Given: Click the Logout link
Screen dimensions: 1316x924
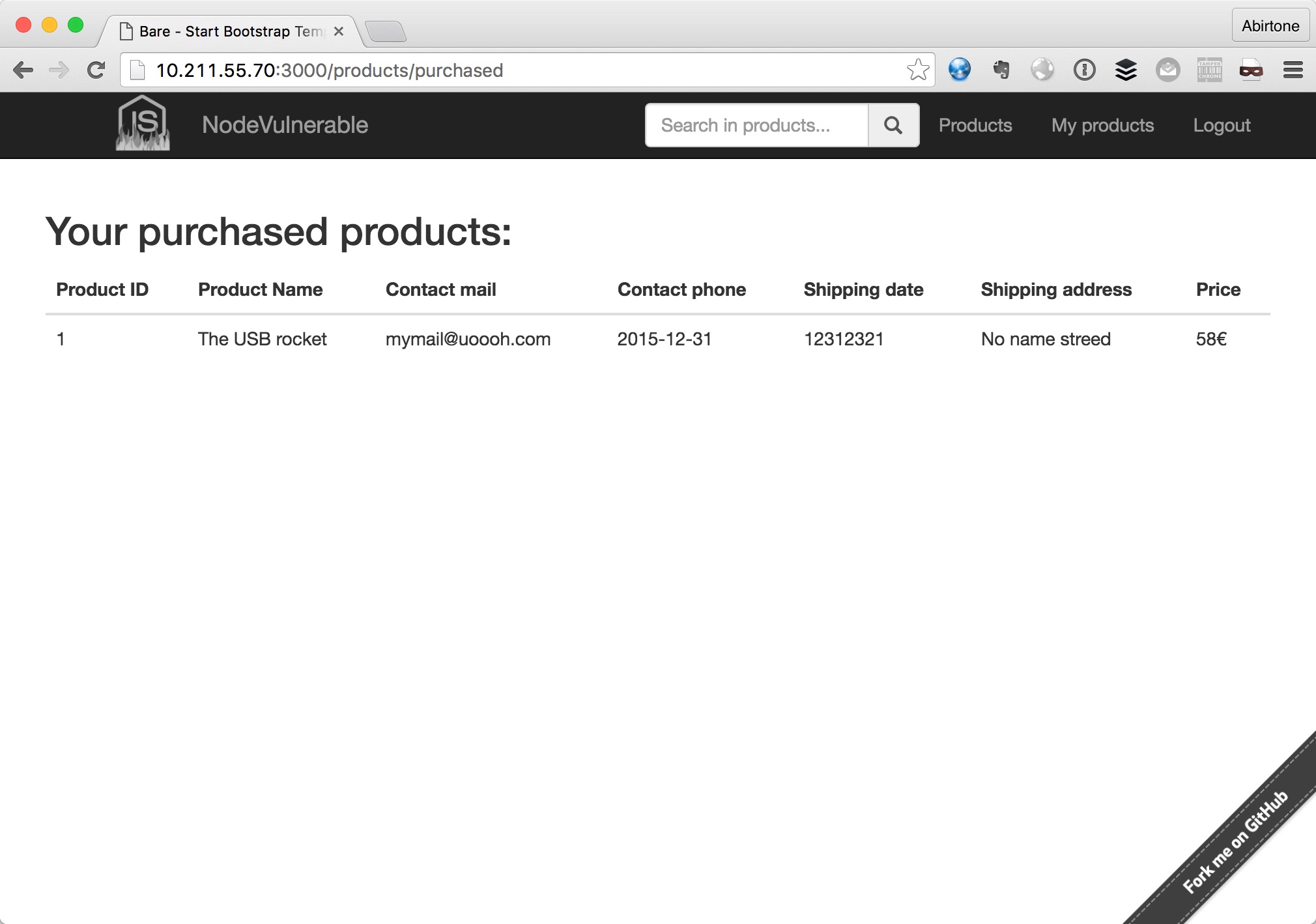Looking at the screenshot, I should (1222, 125).
